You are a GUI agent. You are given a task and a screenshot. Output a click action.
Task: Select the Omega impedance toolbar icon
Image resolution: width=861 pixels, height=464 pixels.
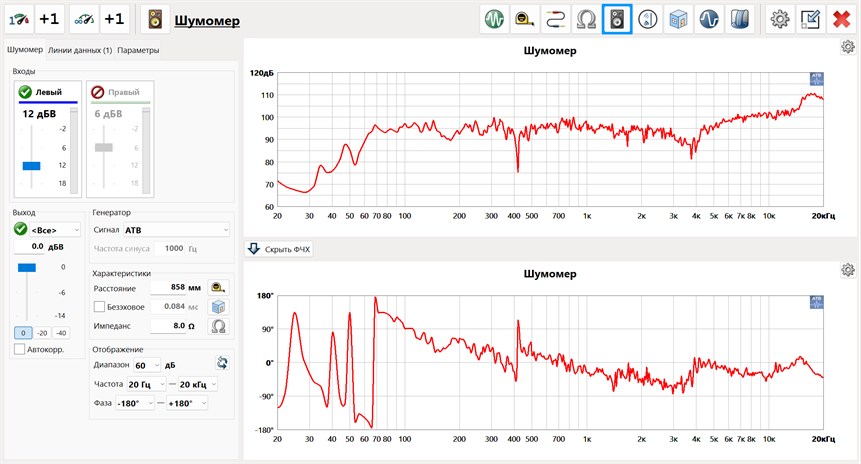(x=587, y=19)
